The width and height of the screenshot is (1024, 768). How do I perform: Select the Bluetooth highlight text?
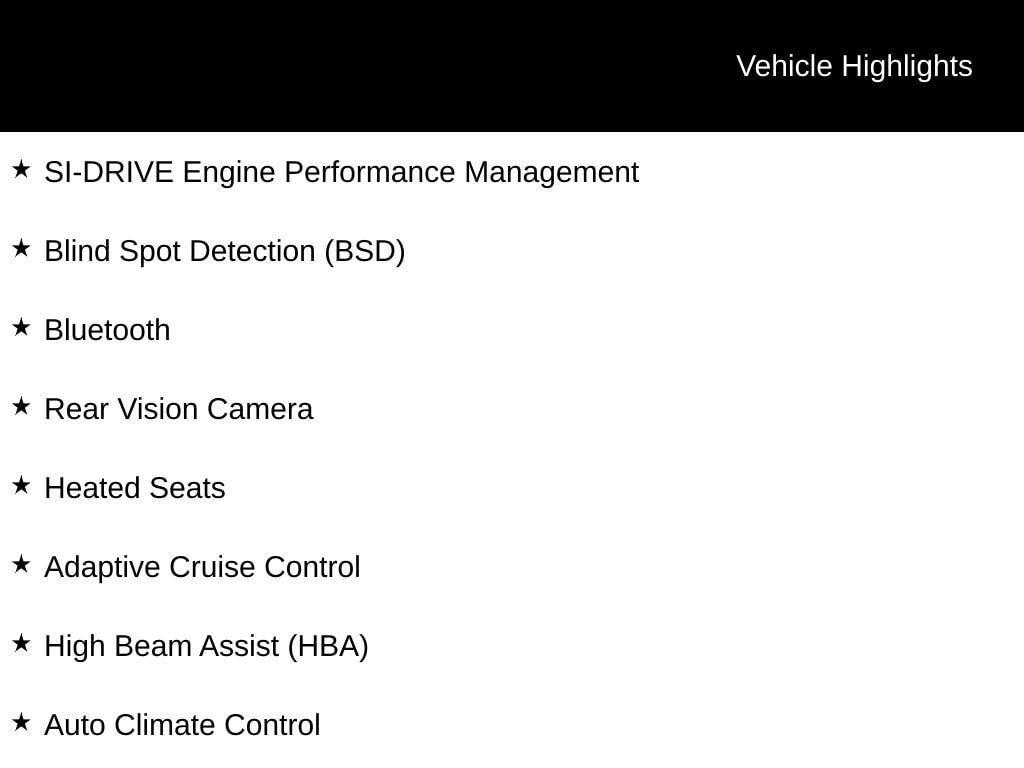107,330
